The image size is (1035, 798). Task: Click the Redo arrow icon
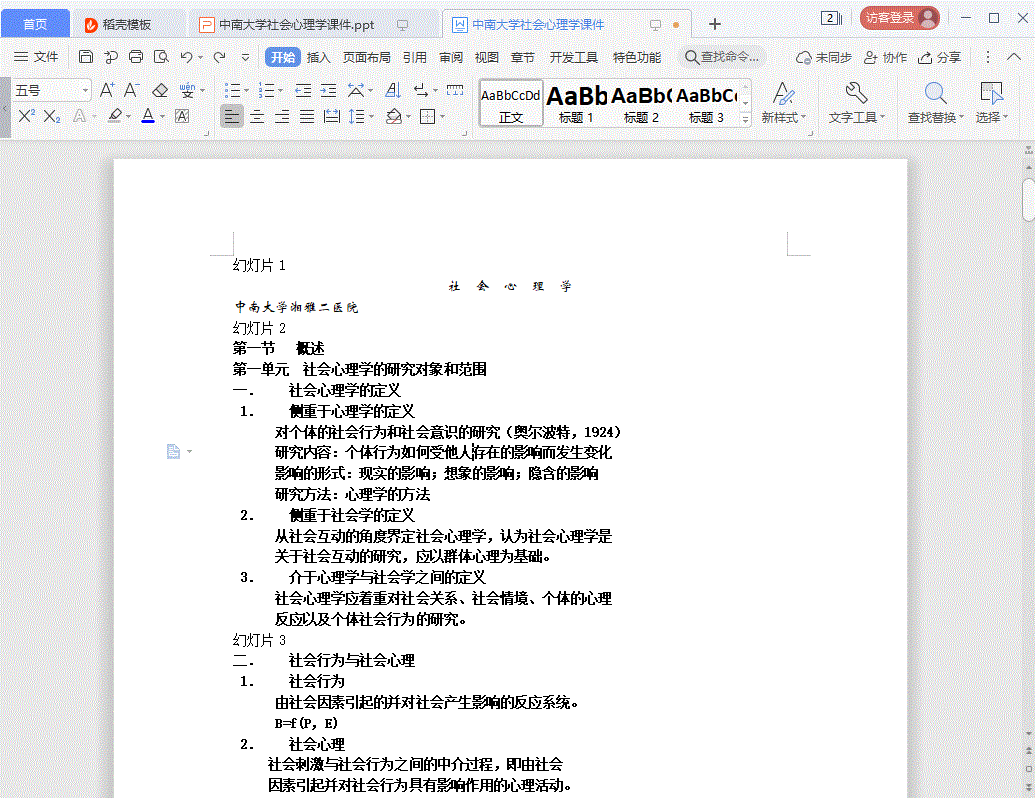coord(220,57)
